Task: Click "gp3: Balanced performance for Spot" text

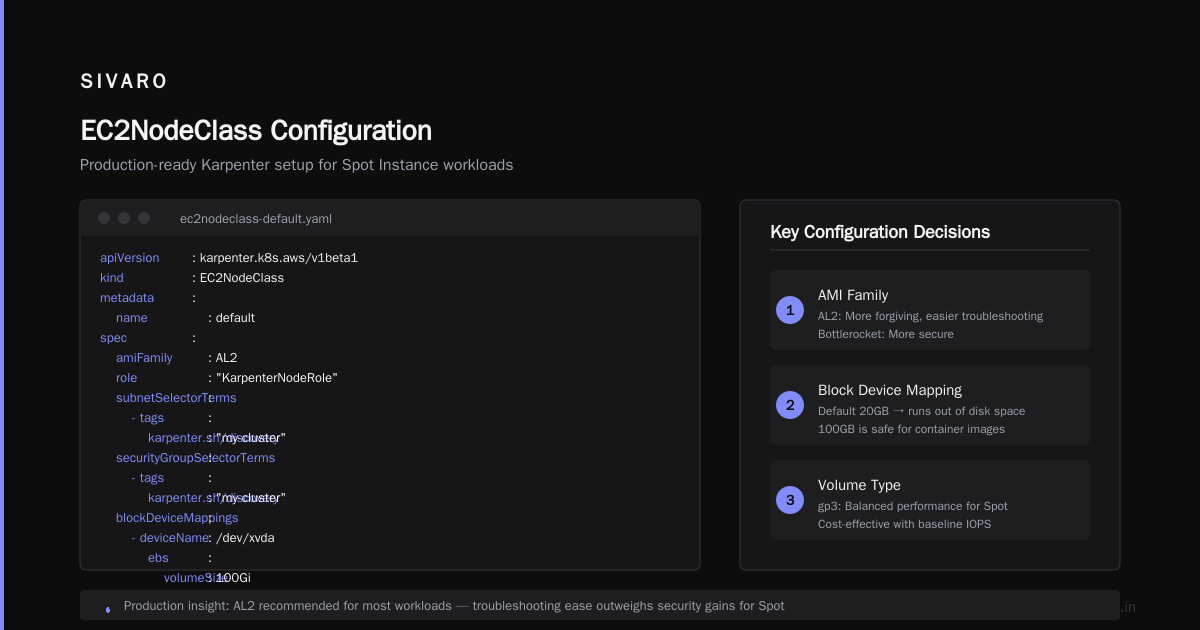Action: click(913, 506)
